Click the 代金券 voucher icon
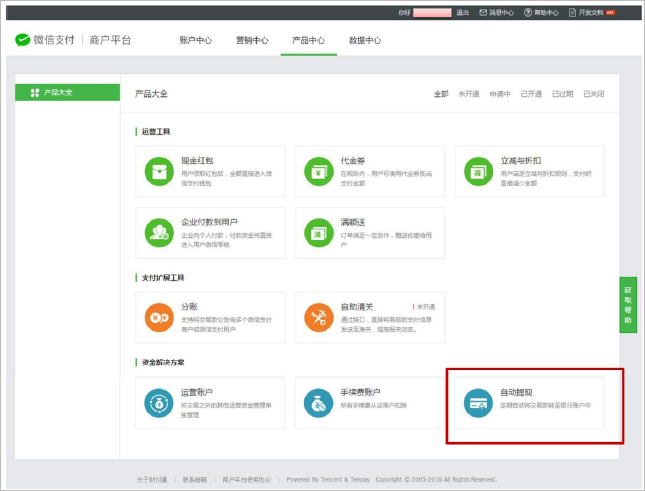 (x=319, y=171)
